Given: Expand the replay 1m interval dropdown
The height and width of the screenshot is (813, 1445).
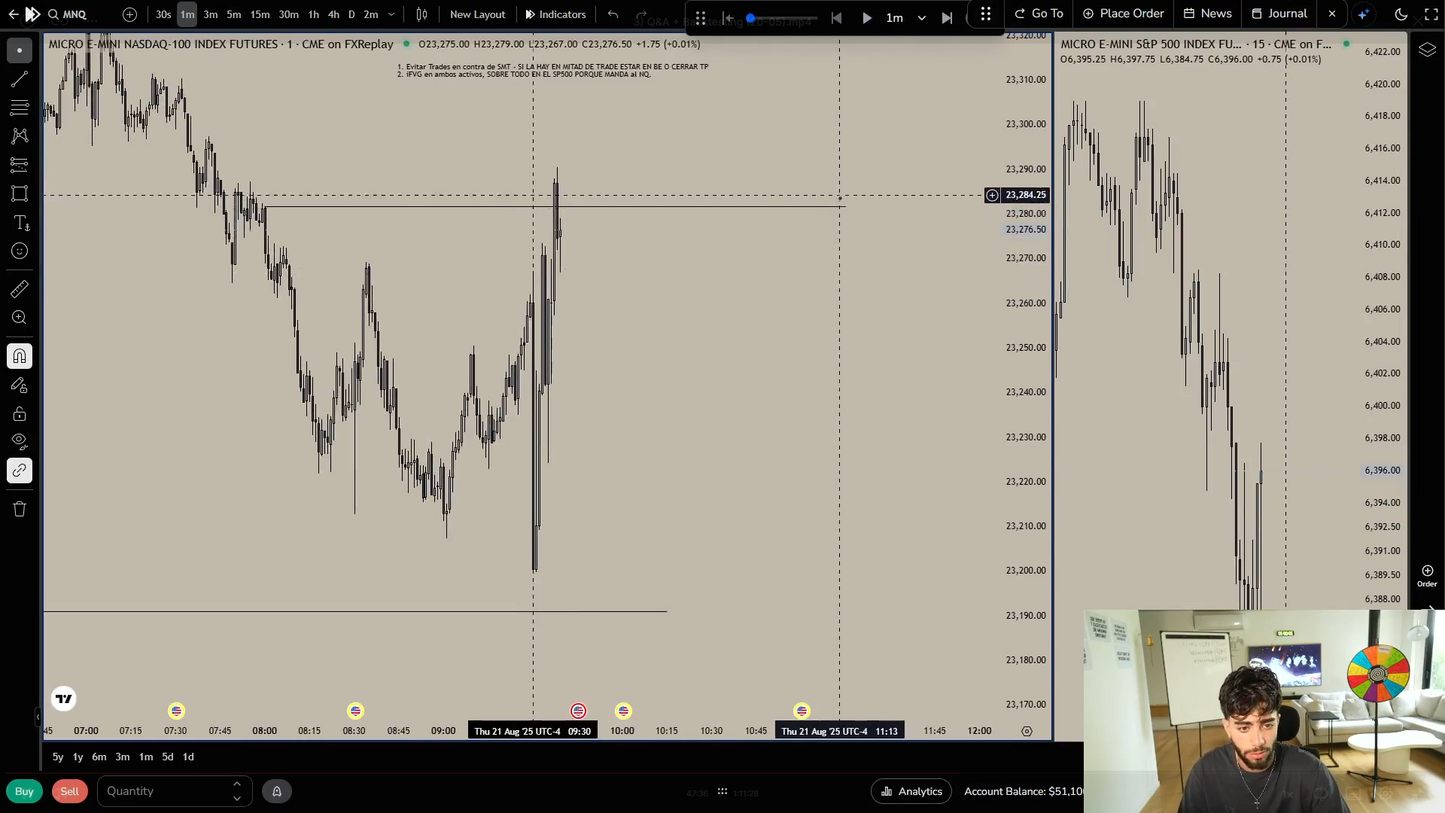Looking at the screenshot, I should click(922, 18).
